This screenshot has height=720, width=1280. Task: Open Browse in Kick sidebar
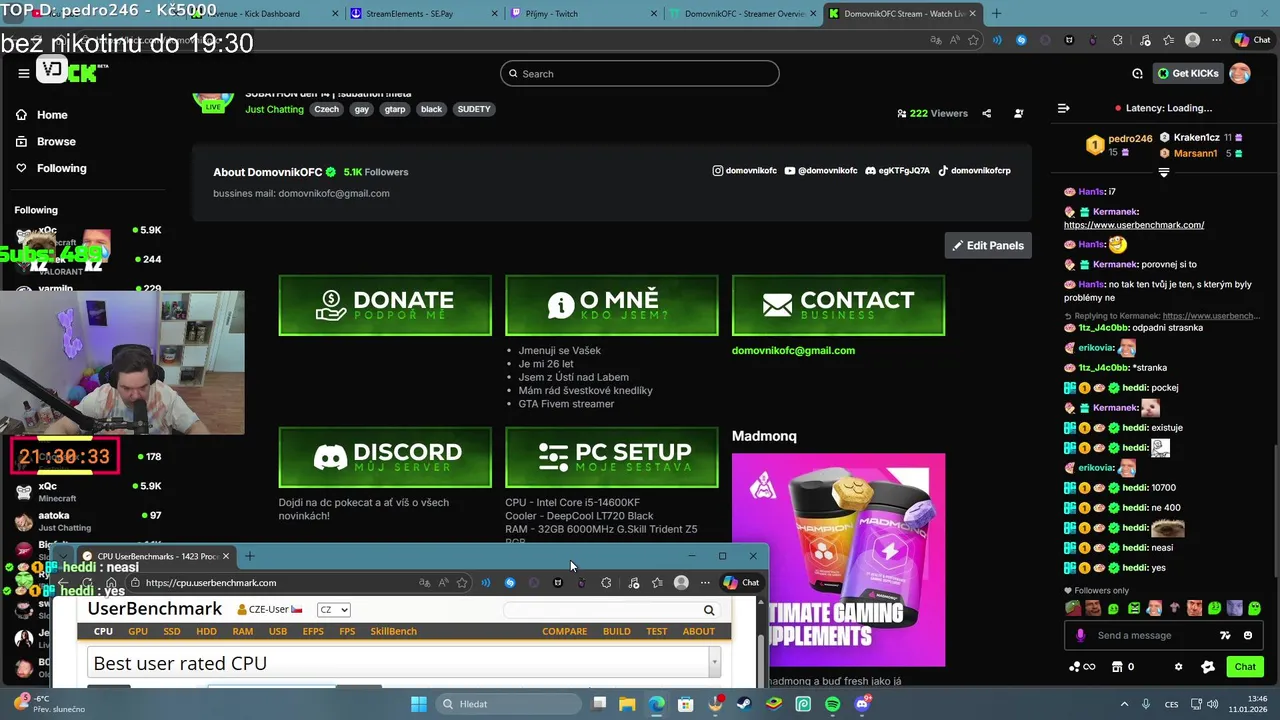(45, 142)
